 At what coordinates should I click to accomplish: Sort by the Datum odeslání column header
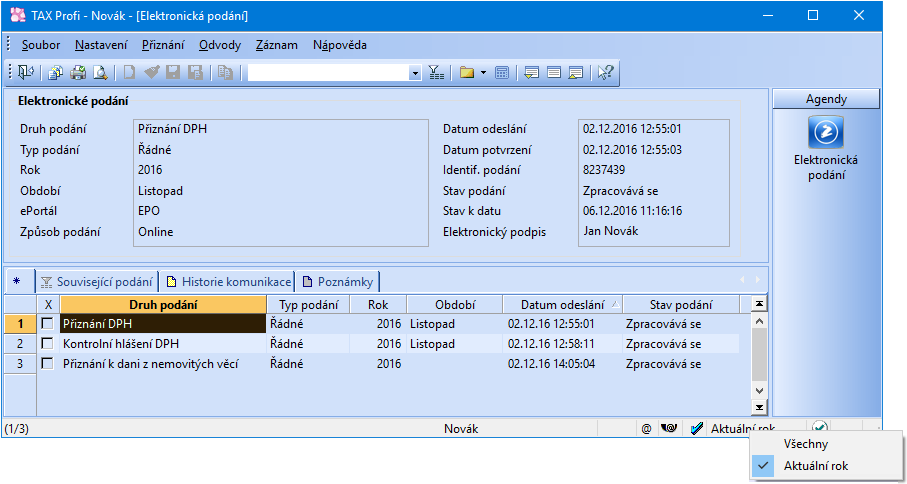pos(562,304)
